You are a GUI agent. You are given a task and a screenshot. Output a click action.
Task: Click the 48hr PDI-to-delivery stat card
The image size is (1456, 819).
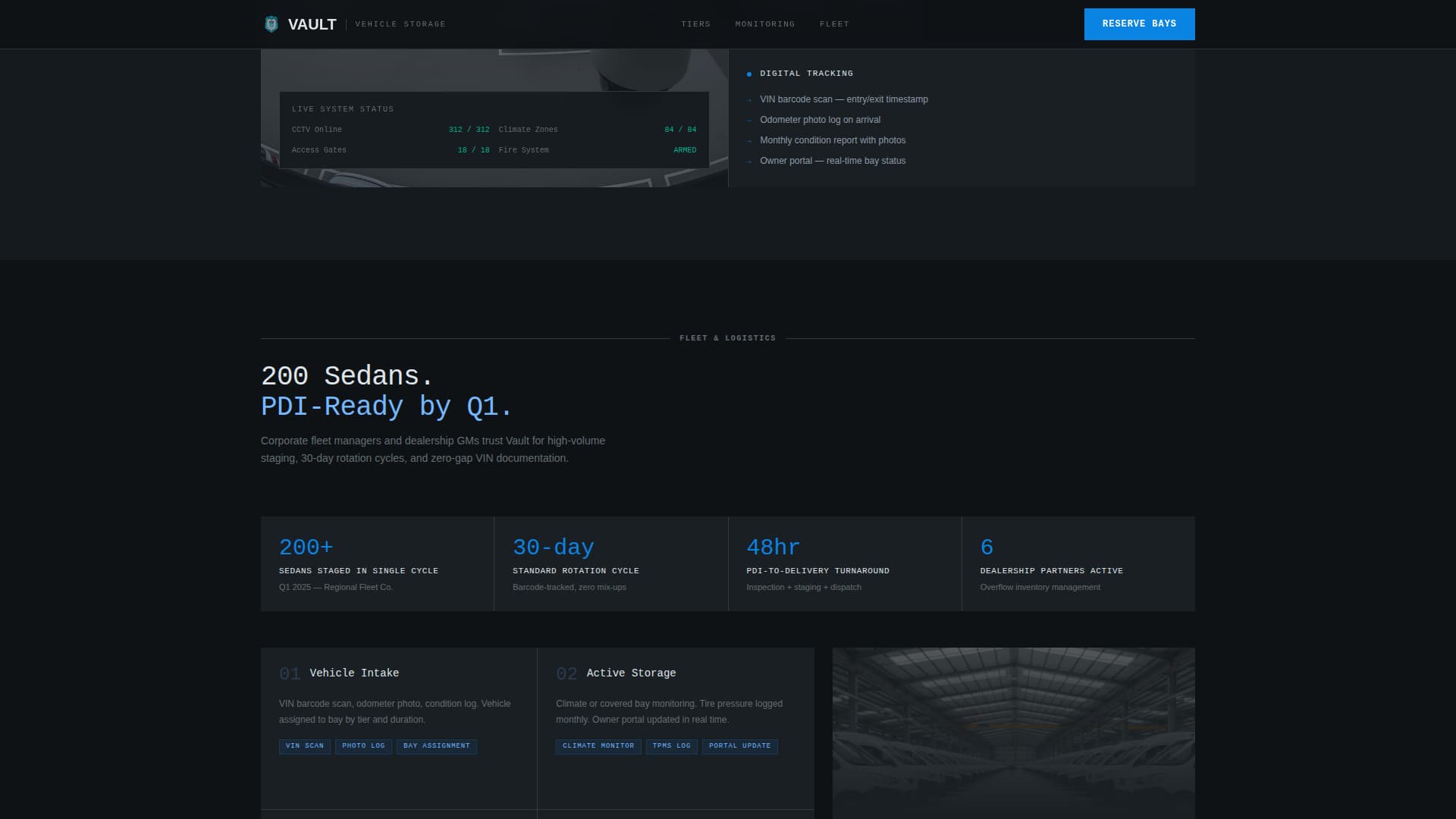844,564
